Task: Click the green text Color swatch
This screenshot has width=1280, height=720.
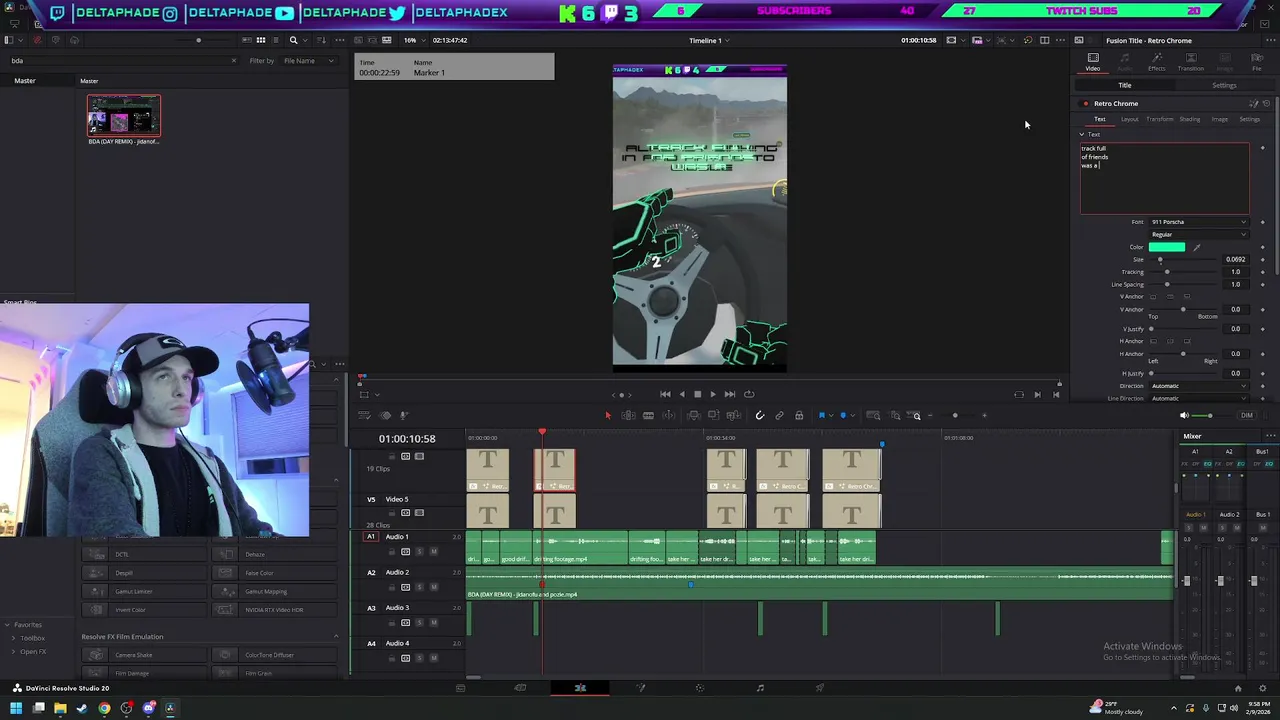Action: click(1167, 247)
